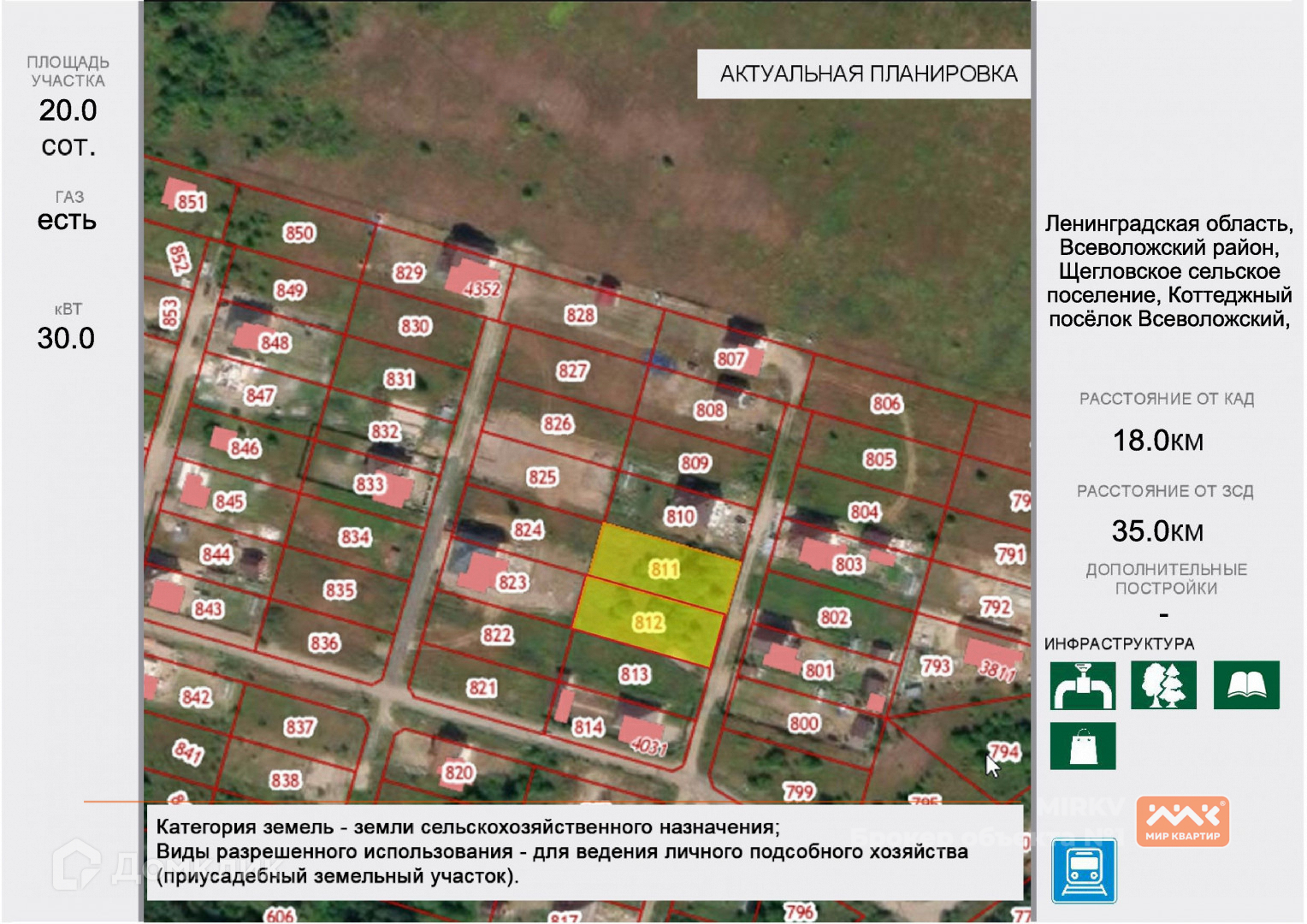Click plot number 831 on map
Image resolution: width=1307 pixels, height=924 pixels.
(x=399, y=379)
